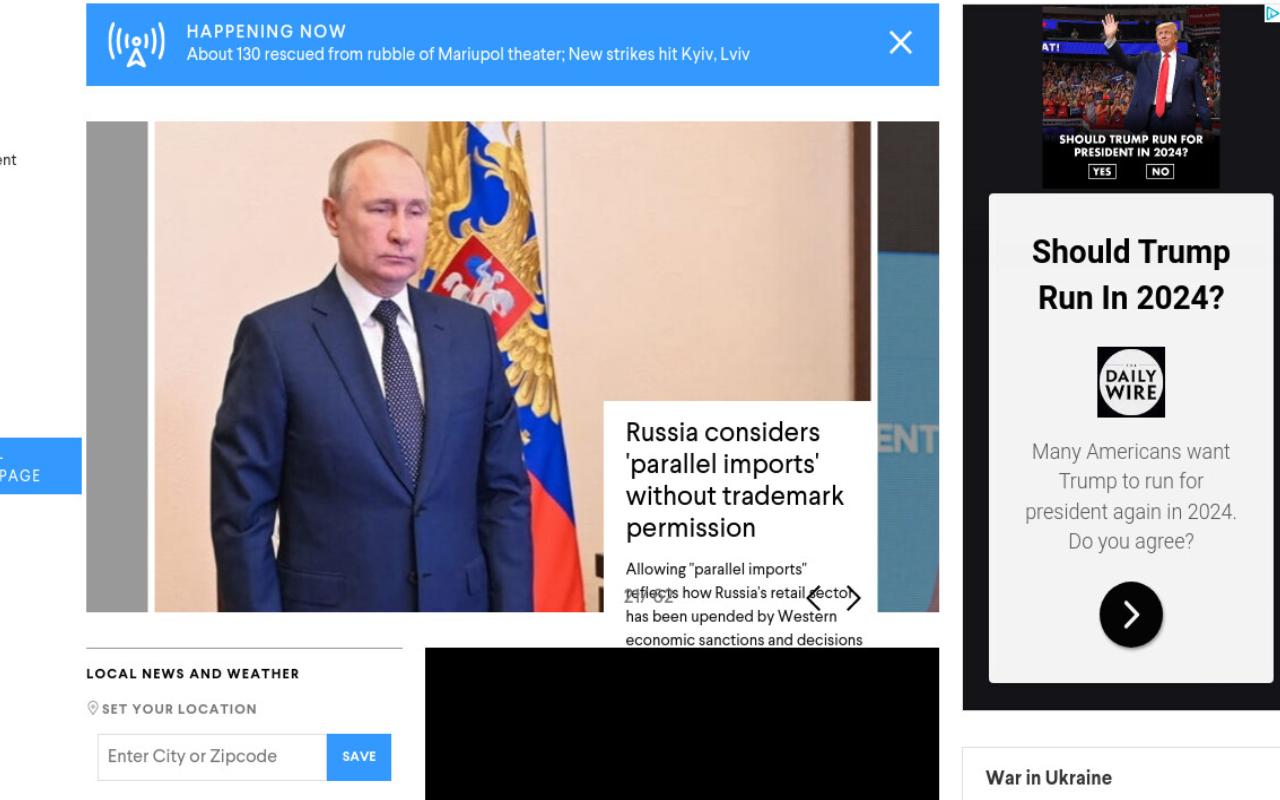Click the Happening Now broadcast tower icon
1280x800 pixels.
coord(136,44)
